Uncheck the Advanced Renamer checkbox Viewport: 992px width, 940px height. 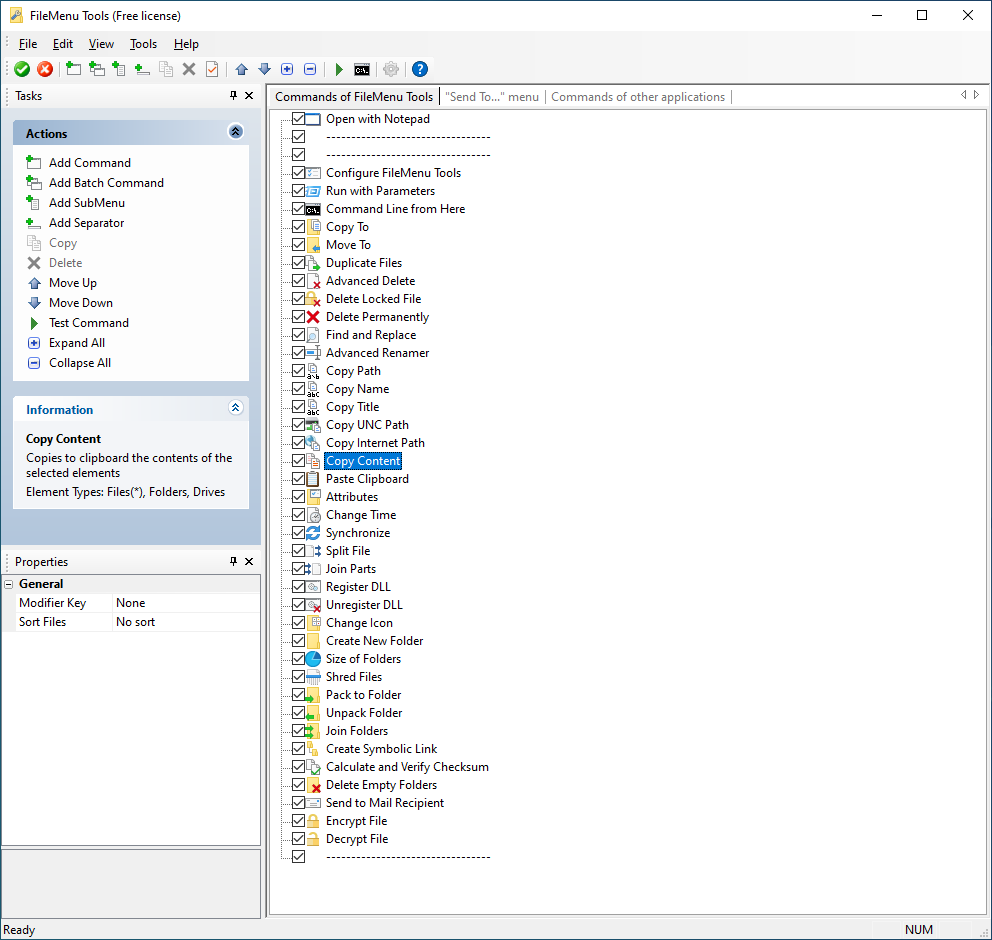point(299,352)
